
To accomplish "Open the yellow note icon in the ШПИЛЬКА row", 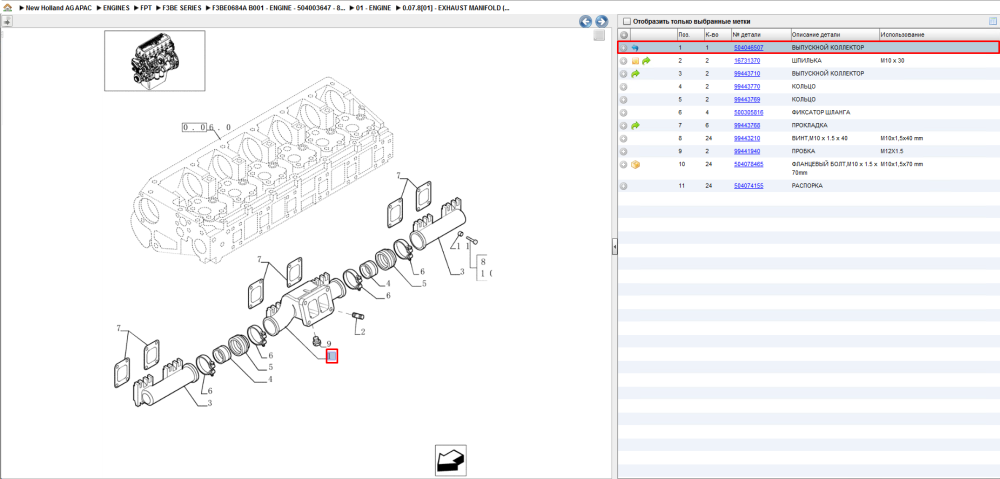I will point(635,61).
